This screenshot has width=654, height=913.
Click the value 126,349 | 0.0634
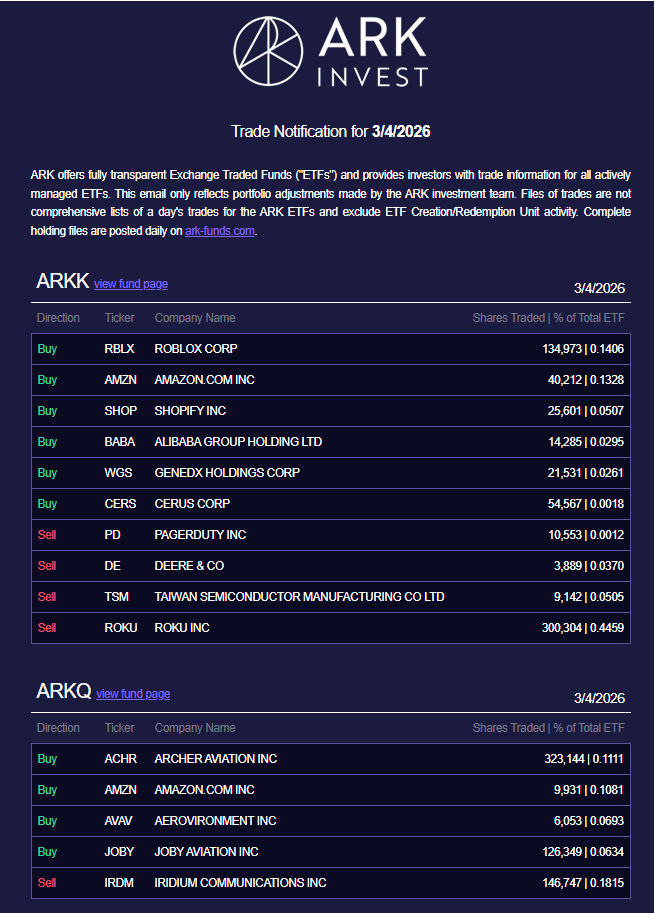point(583,851)
